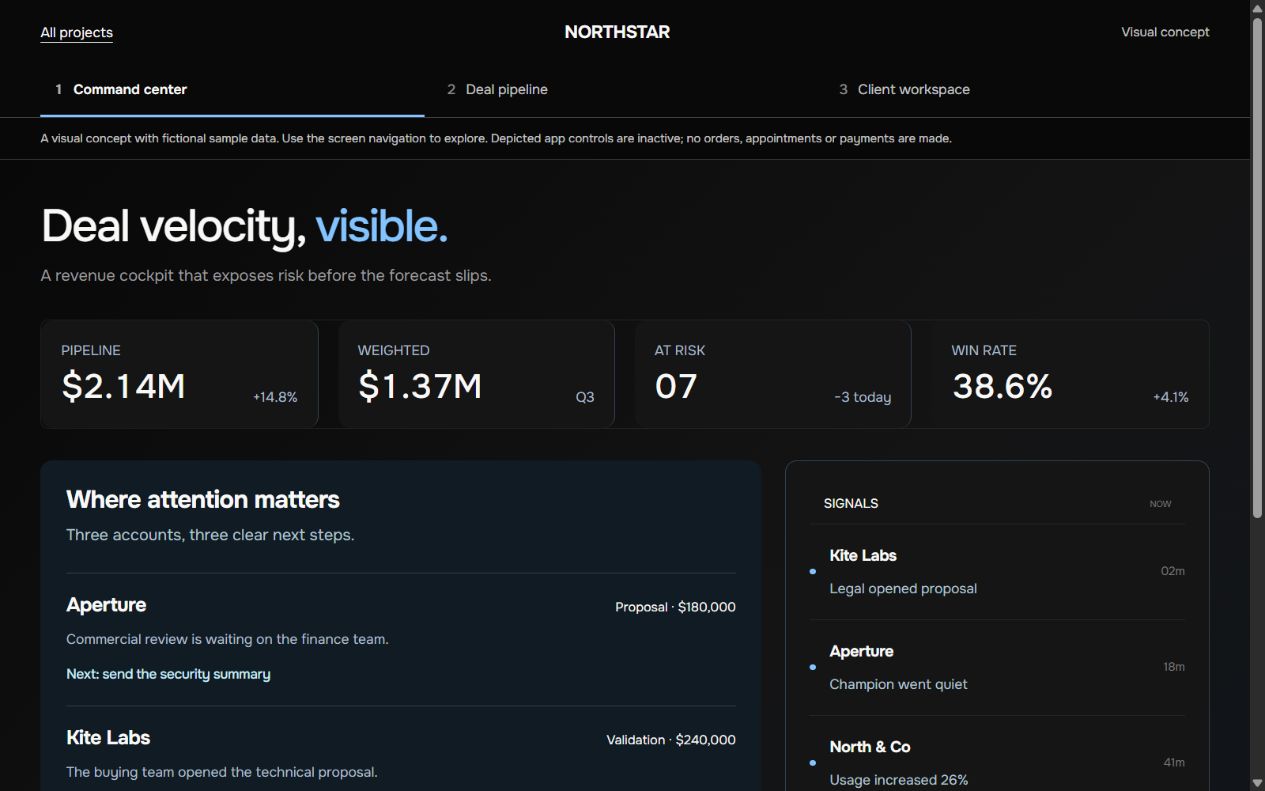
Task: Click the +4.1% win rate change
Action: (x=1171, y=397)
